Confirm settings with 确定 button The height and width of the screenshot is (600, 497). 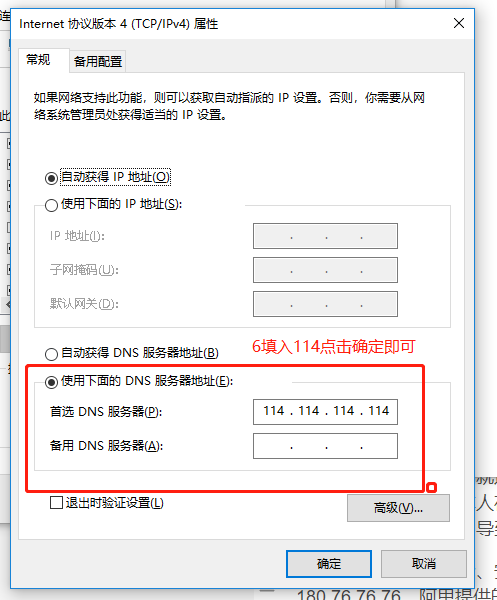329,564
